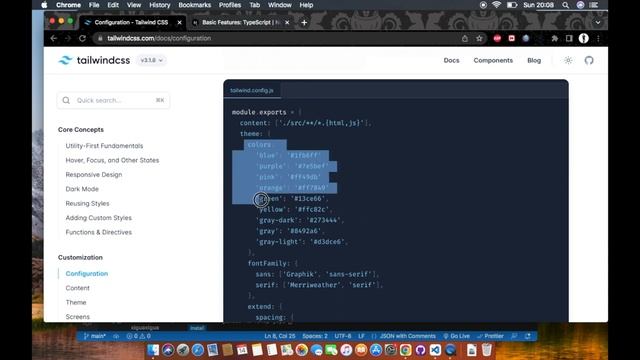Click the share page icon in address bar

[464, 38]
